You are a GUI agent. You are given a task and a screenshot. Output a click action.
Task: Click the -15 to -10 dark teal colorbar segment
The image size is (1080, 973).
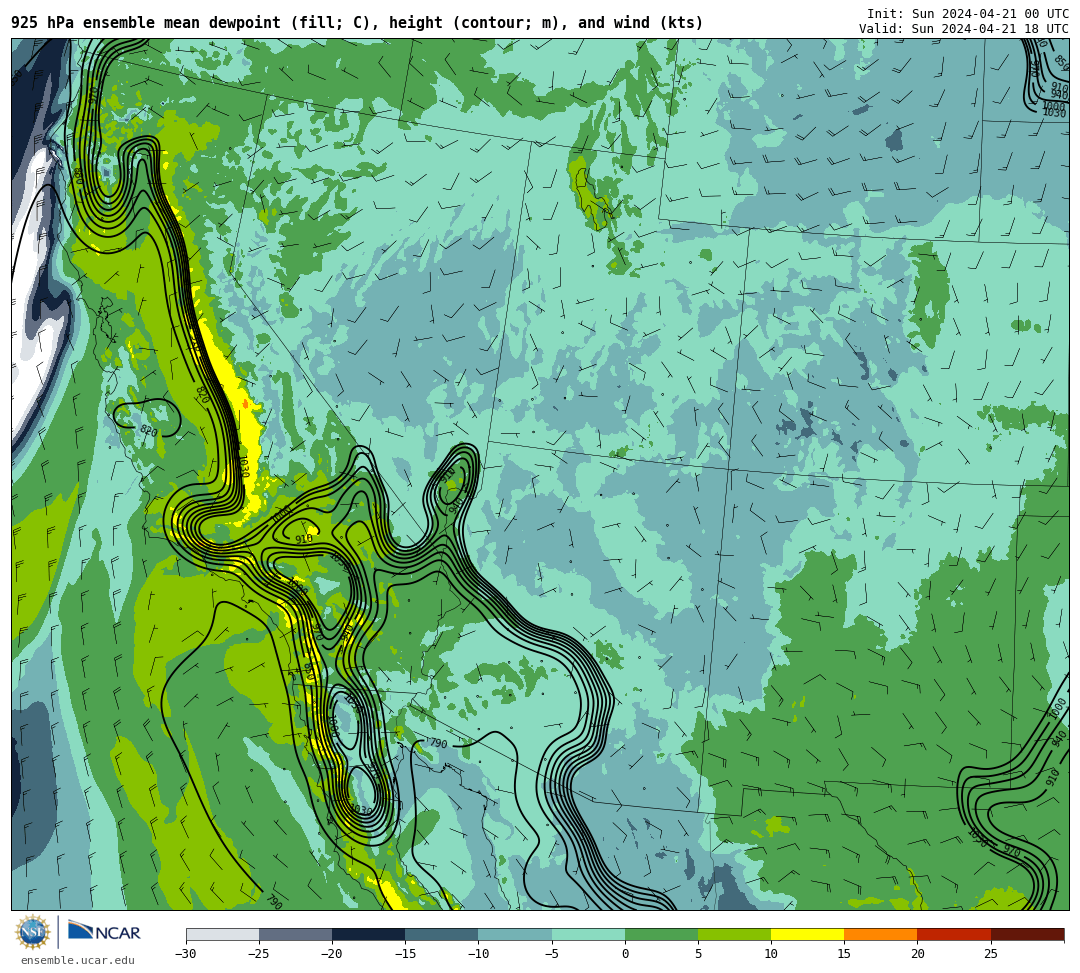point(442,934)
